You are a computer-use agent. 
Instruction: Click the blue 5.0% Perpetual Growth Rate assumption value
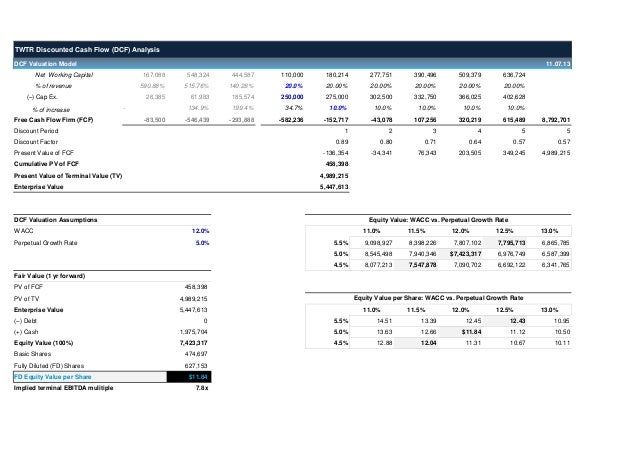pos(202,243)
